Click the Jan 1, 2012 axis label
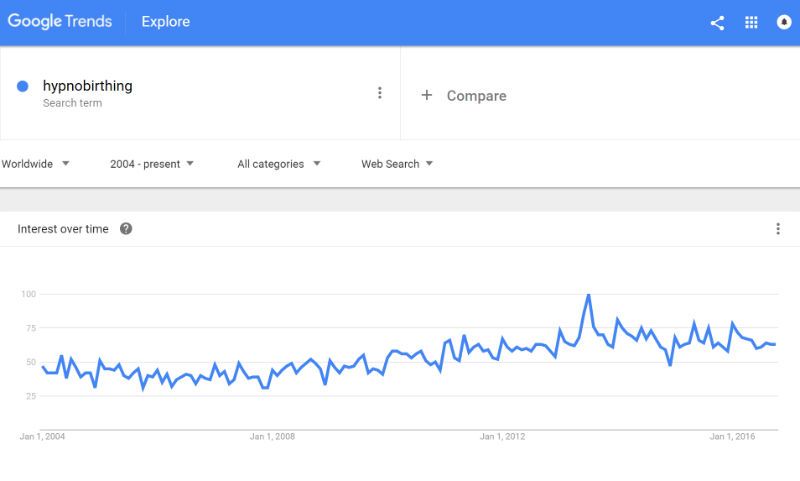The image size is (800, 481). pyautogui.click(x=502, y=437)
